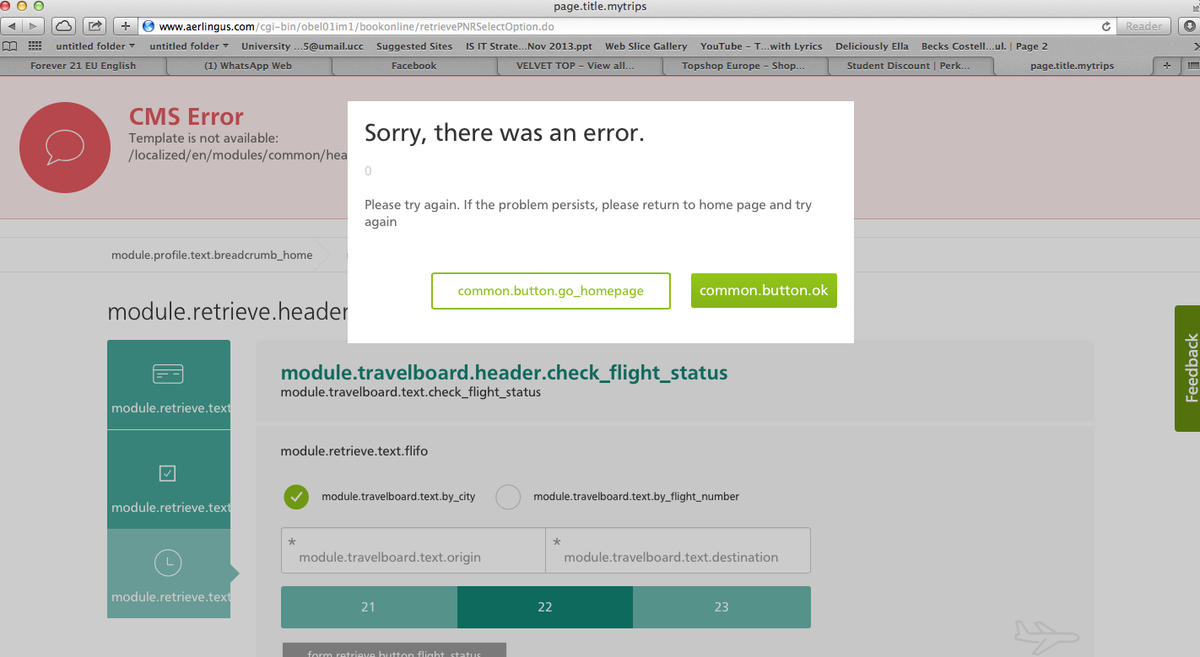Open the Web Slice Gallery bookmark
This screenshot has width=1200, height=657.
pos(646,46)
